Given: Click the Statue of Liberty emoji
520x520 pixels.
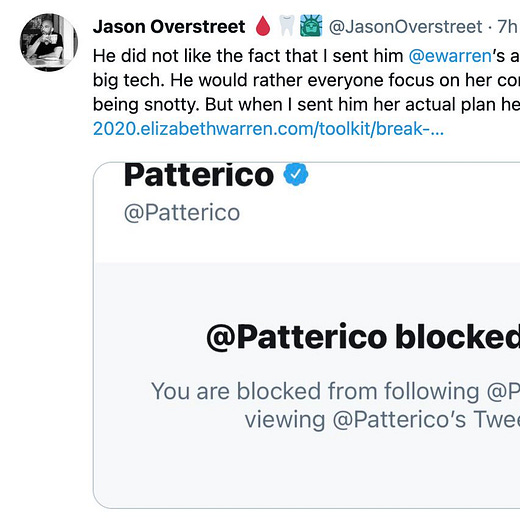Looking at the screenshot, I should click(311, 26).
